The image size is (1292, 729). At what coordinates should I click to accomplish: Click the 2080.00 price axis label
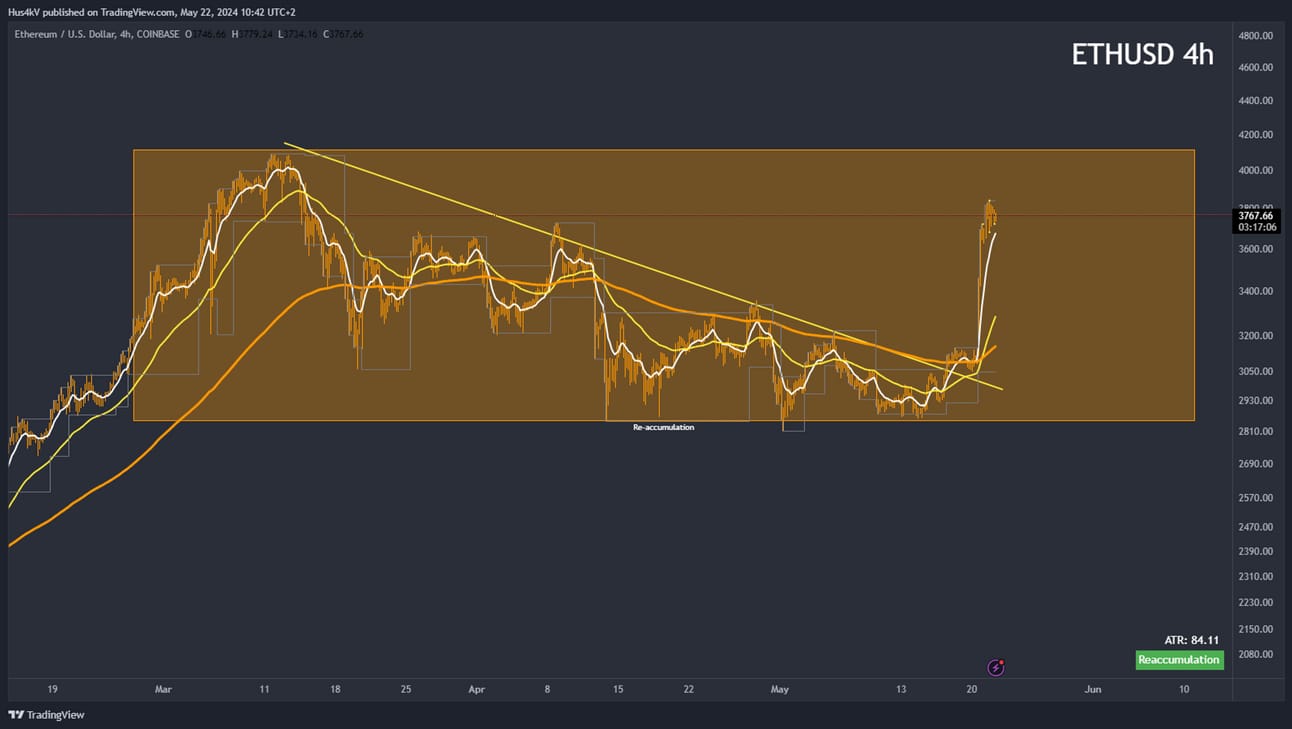click(1255, 654)
